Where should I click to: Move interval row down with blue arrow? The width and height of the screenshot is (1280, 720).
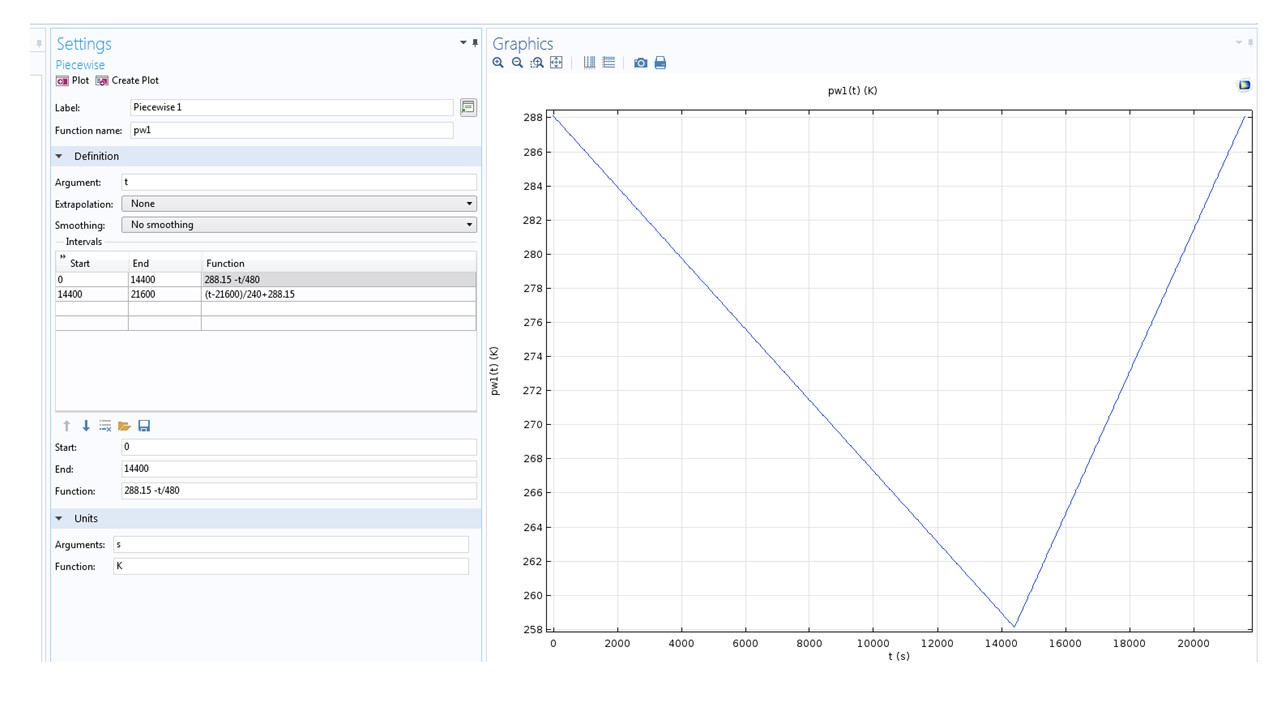pos(86,426)
